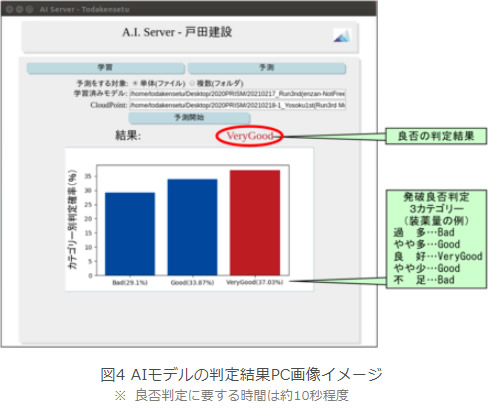This screenshot has width=488, height=409.
Task: Click the 発破良否判定 category legend box
Action: (x=436, y=239)
